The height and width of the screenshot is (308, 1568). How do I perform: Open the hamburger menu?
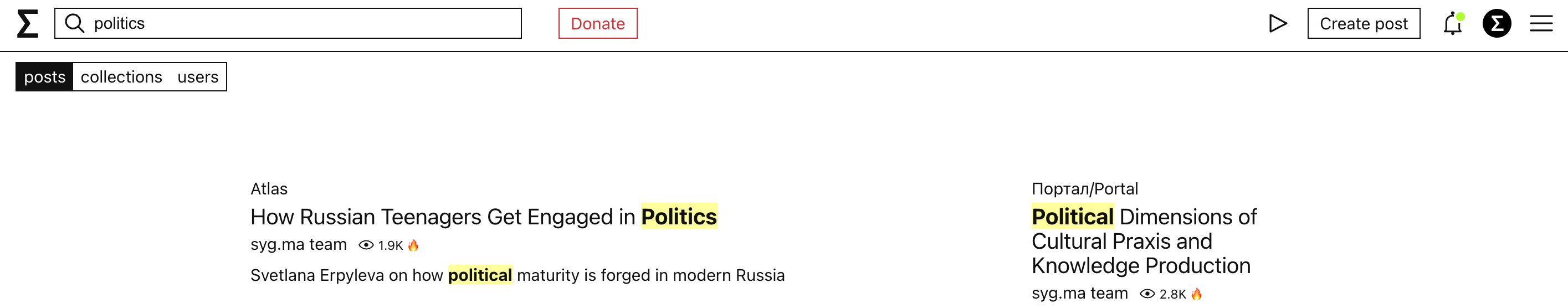[1541, 24]
